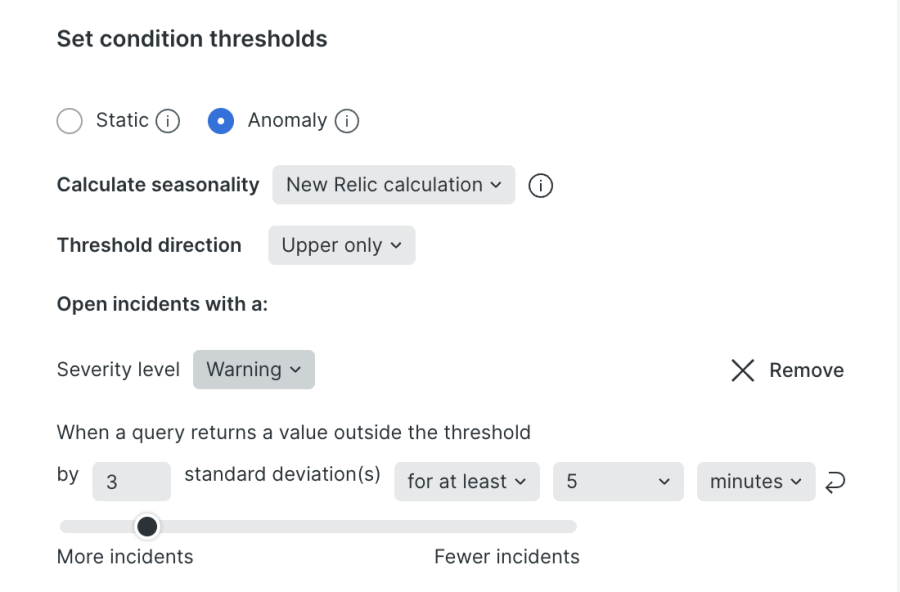Open the New Relic calculation dropdown

pos(393,185)
